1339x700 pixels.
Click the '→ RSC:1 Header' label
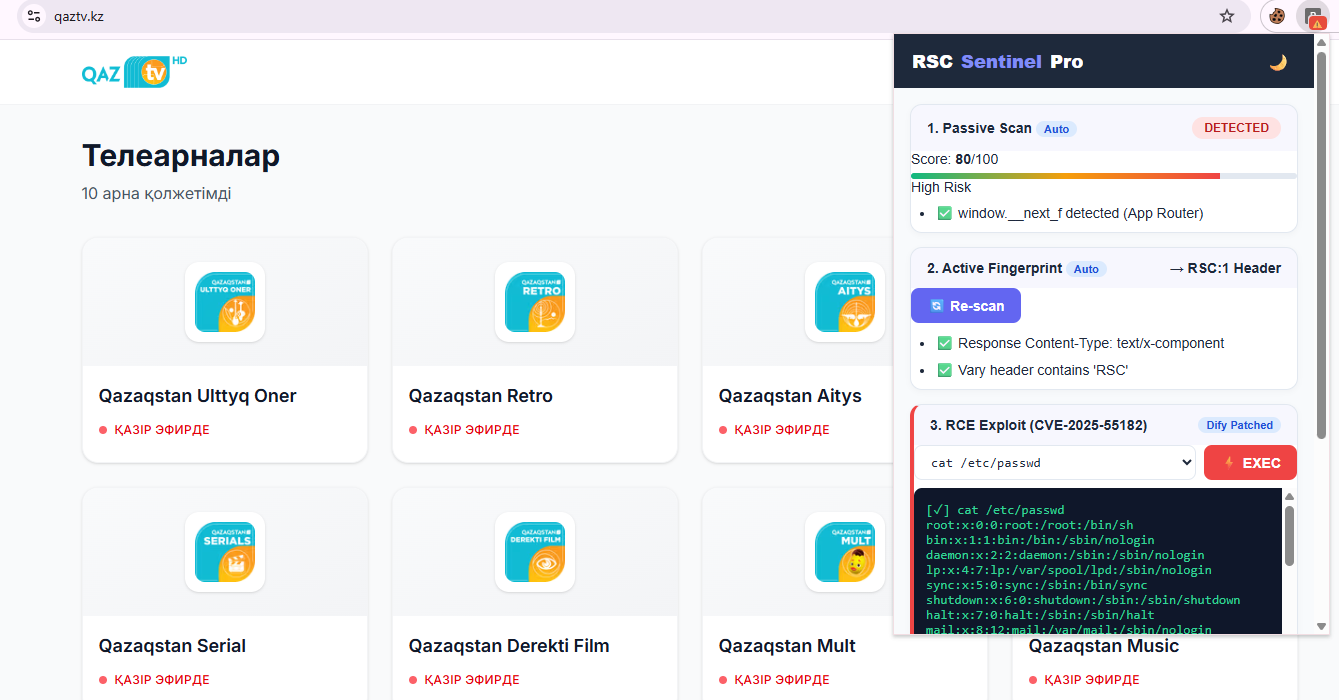click(x=1225, y=268)
